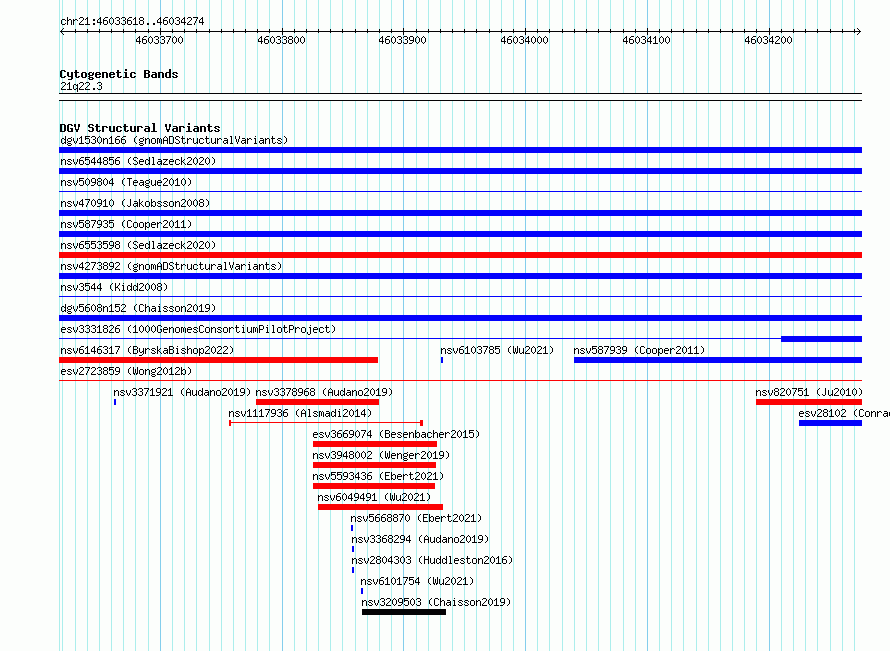
Task: Click esv3669074 (Besenbacher2015) label
Action: click(396, 434)
